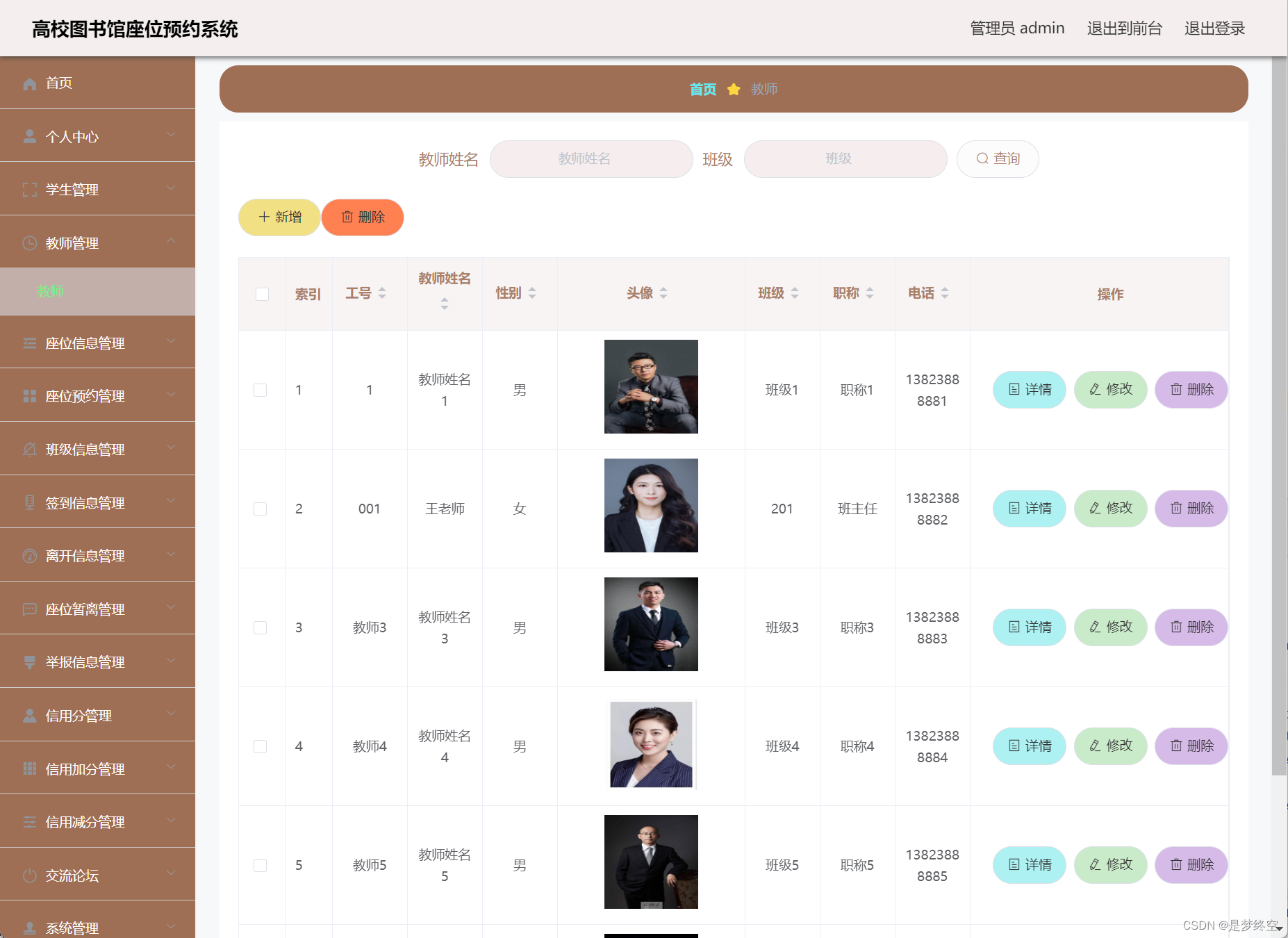This screenshot has width=1288, height=938.
Task: Open 交流论坛 via its power-style icon
Action: point(30,875)
